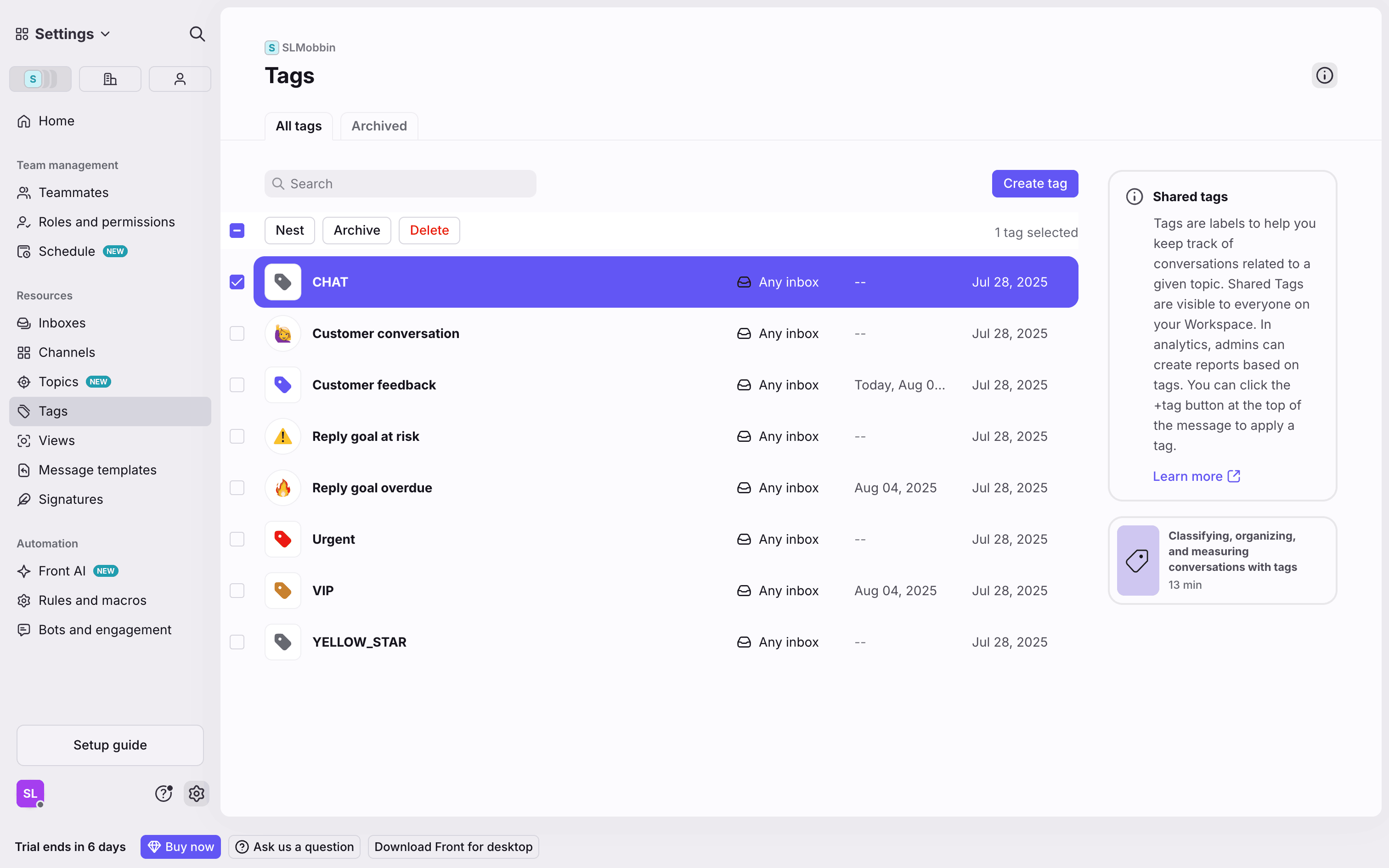The width and height of the screenshot is (1389, 868).
Task: Click the tags Search field
Action: (401, 184)
